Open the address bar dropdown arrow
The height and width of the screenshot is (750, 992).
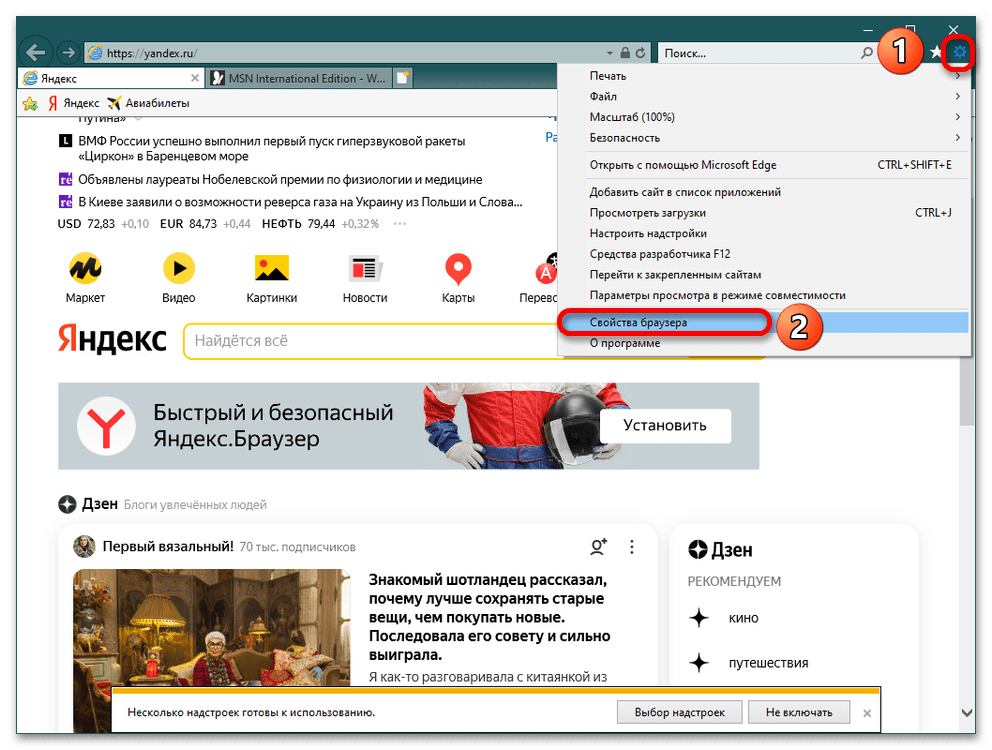coord(609,53)
